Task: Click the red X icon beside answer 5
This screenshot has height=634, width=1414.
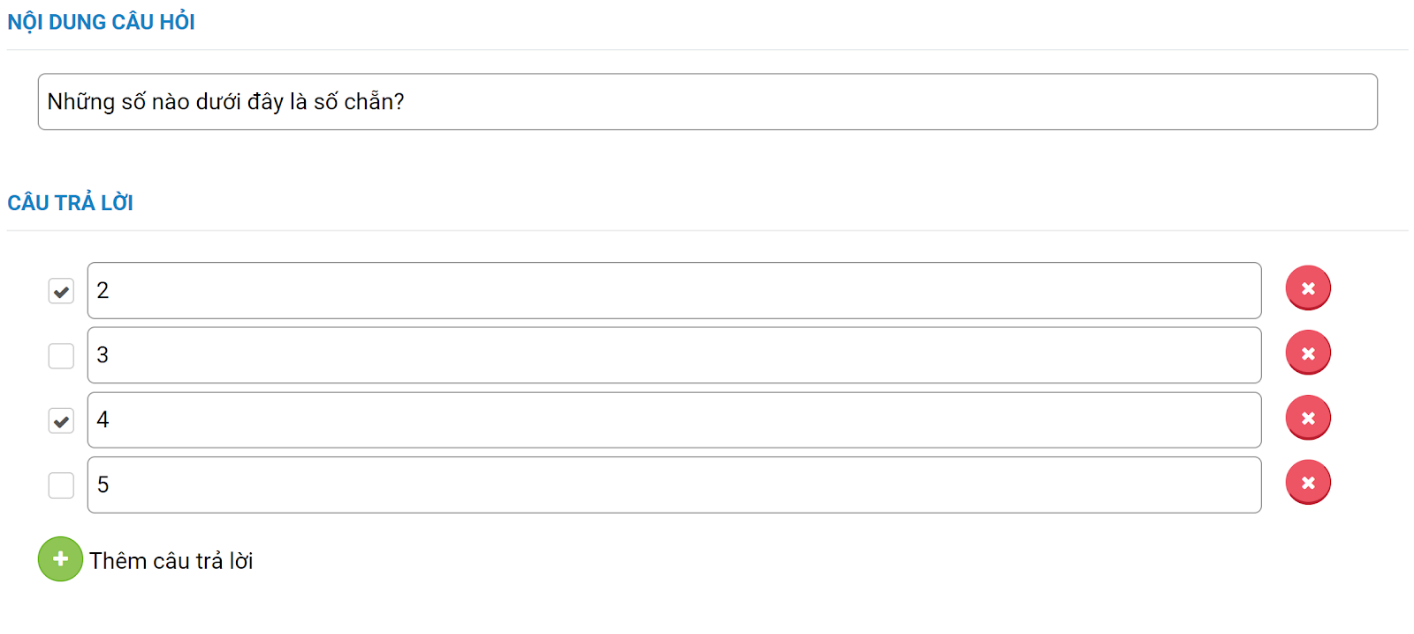Action: tap(1308, 483)
